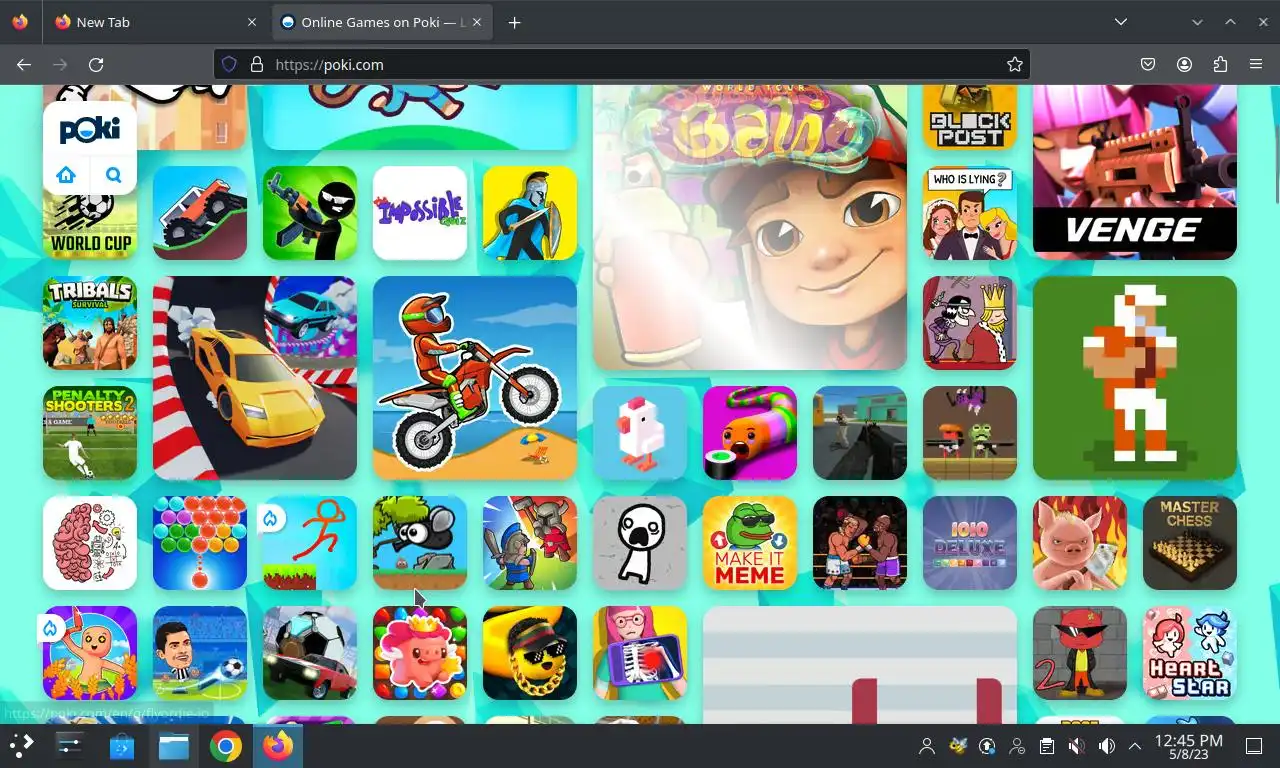Open the brain puzzle game tile
The height and width of the screenshot is (768, 1280).
pyautogui.click(x=90, y=543)
